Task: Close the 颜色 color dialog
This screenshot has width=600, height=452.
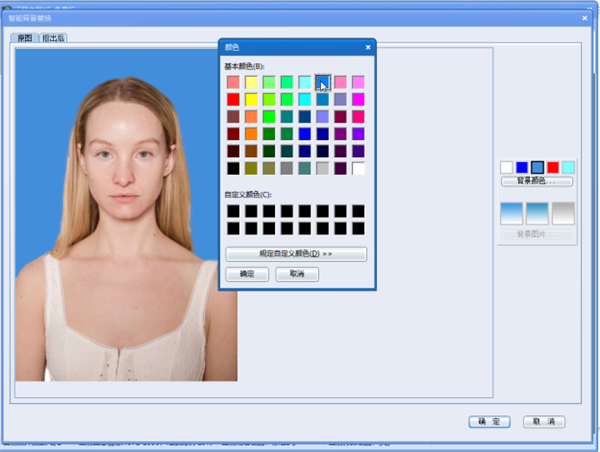Action: 368,47
